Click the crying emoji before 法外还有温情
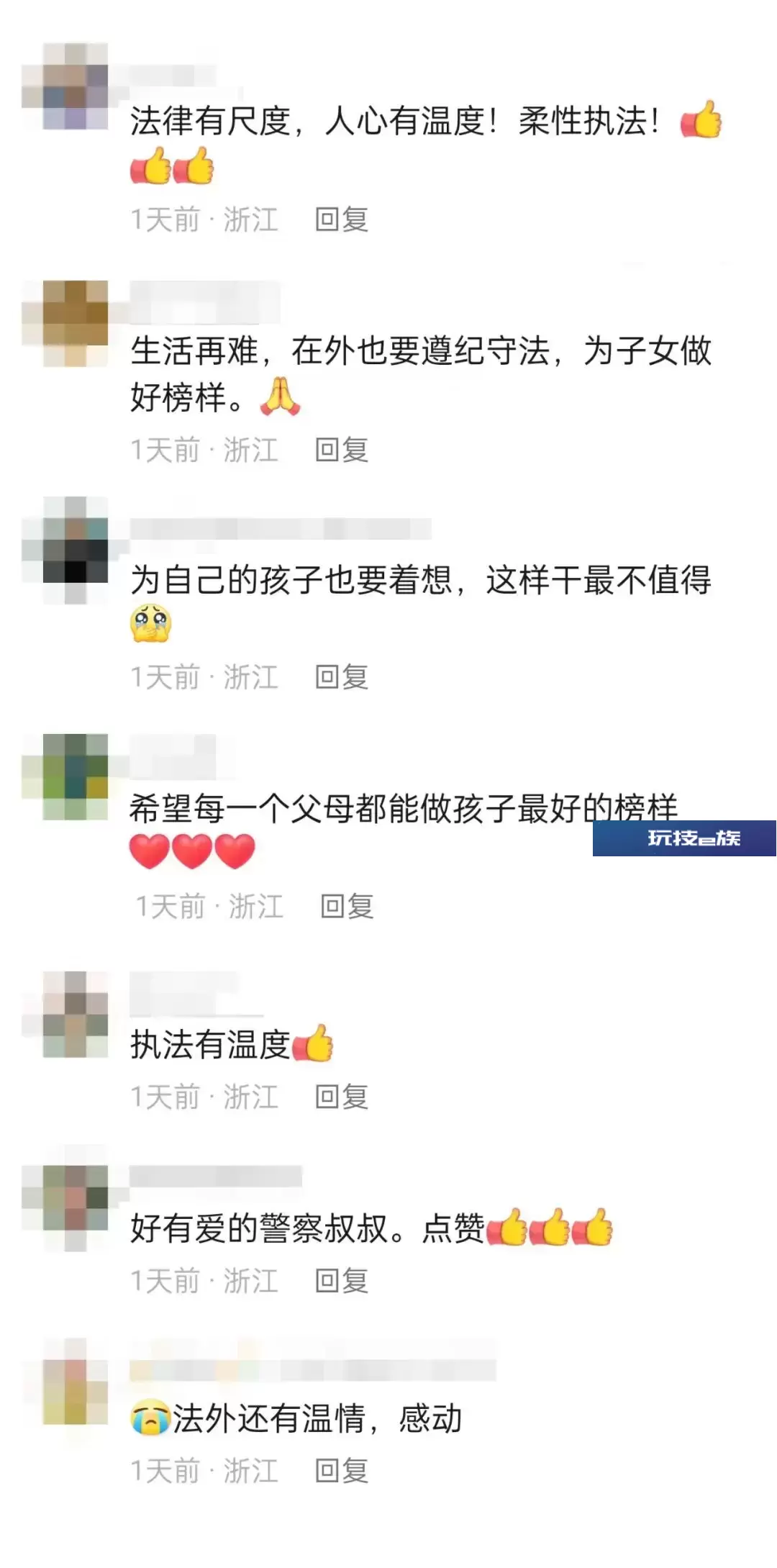Viewport: 777px width, 1568px height. [x=150, y=1418]
